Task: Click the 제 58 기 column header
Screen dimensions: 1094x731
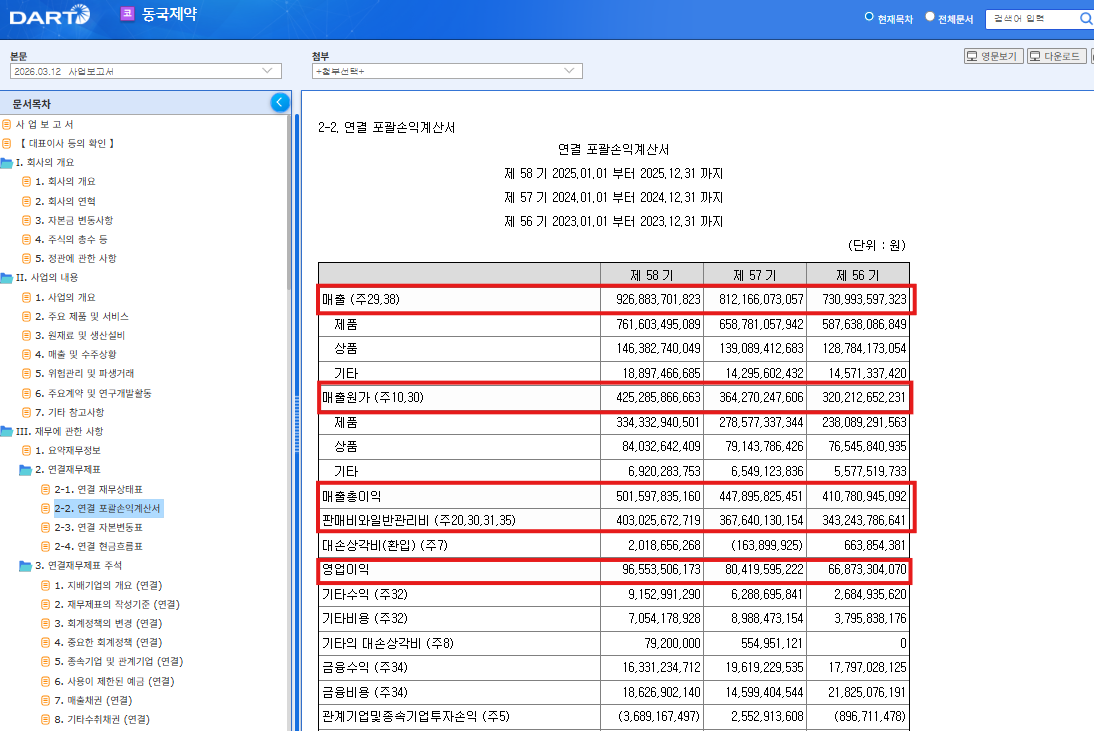Action: pos(652,275)
